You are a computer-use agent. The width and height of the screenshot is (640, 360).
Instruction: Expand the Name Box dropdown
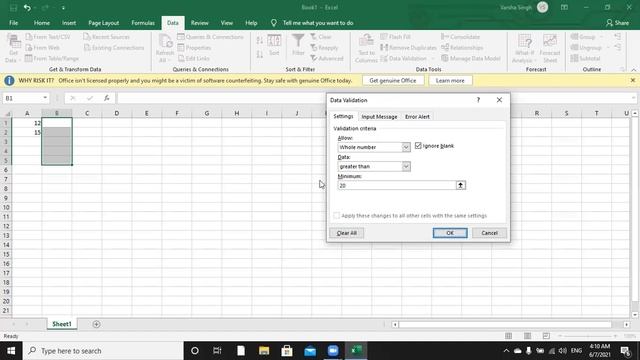(x=45, y=98)
